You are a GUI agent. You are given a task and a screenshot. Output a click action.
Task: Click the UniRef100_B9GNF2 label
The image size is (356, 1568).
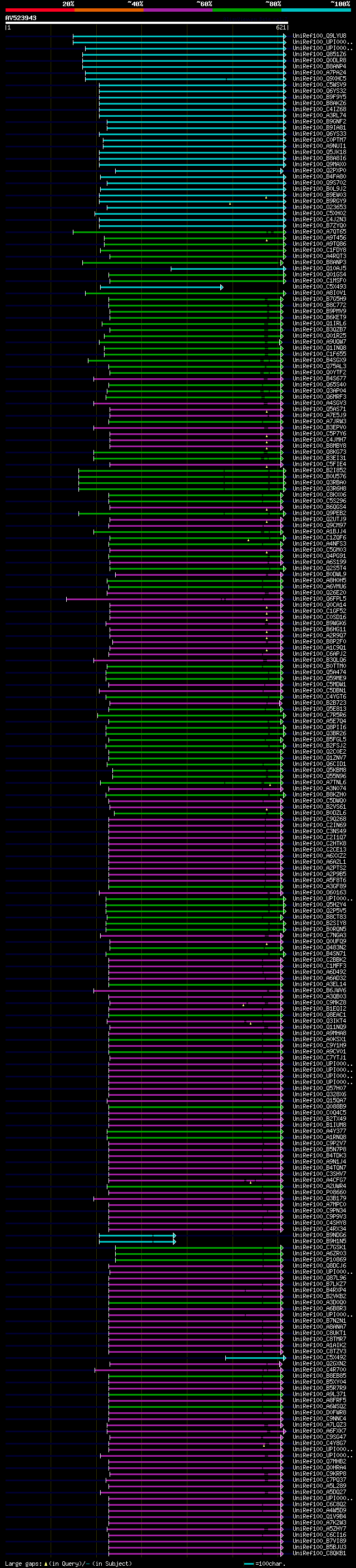[319, 121]
